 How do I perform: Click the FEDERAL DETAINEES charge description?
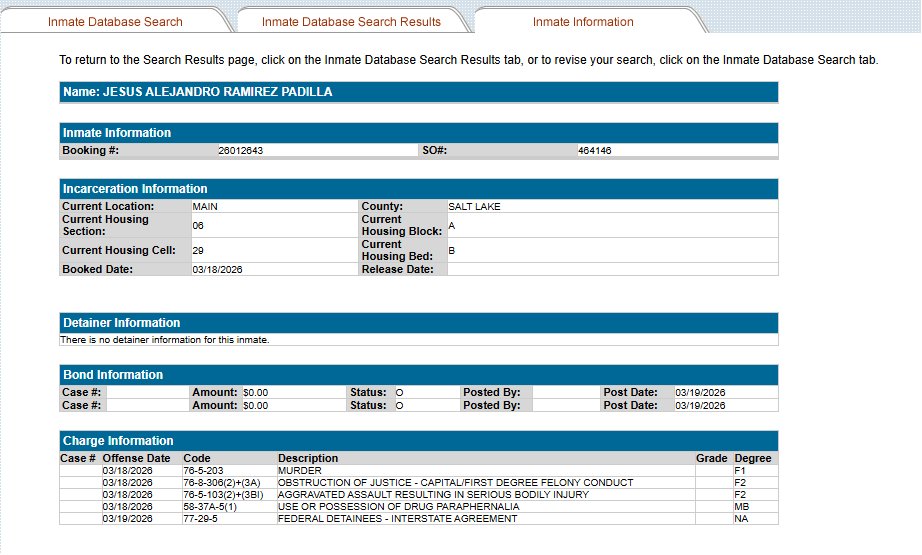click(397, 519)
